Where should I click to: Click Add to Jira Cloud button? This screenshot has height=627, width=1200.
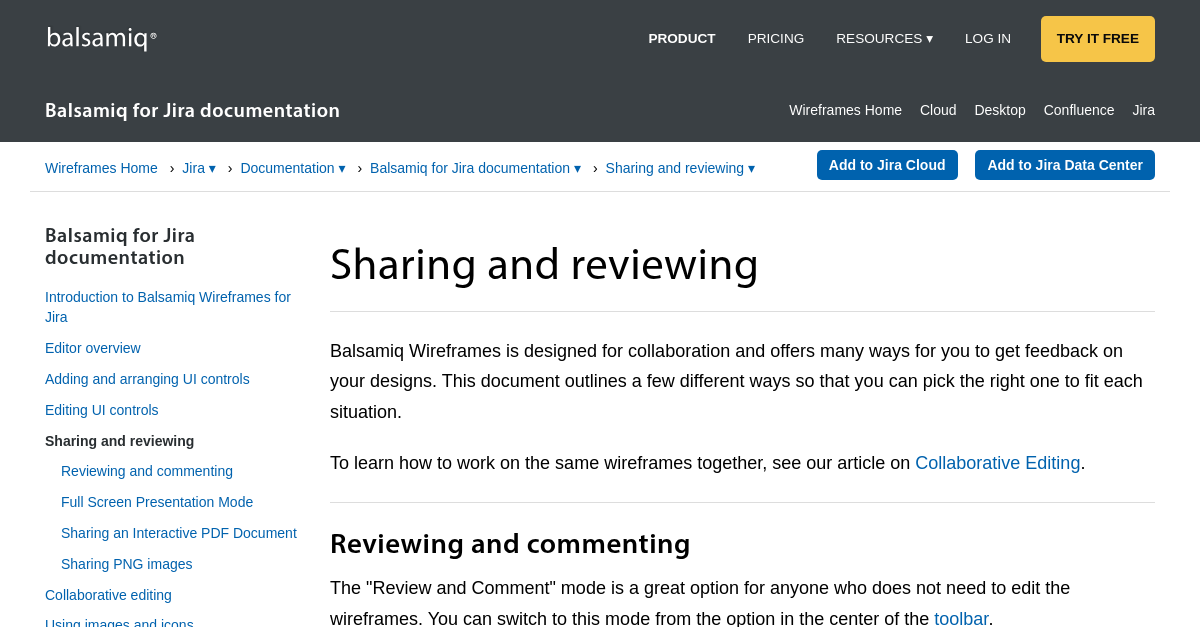tap(886, 165)
